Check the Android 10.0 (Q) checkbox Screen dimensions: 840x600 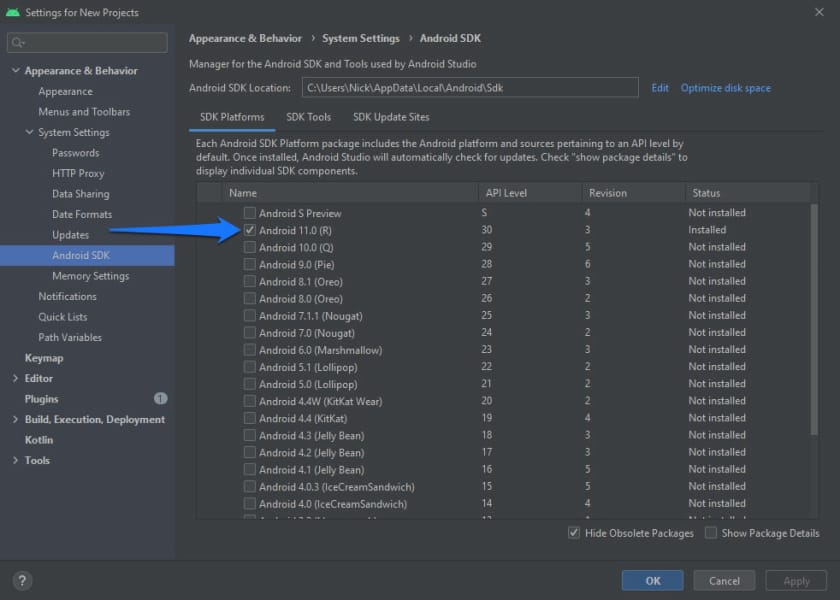(x=250, y=247)
